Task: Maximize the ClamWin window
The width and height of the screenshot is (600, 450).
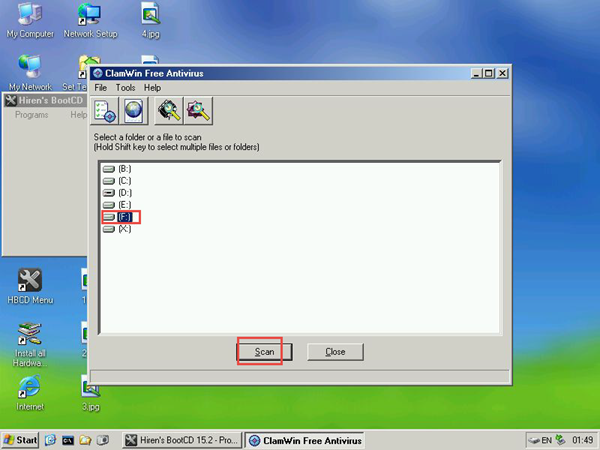Action: 489,73
